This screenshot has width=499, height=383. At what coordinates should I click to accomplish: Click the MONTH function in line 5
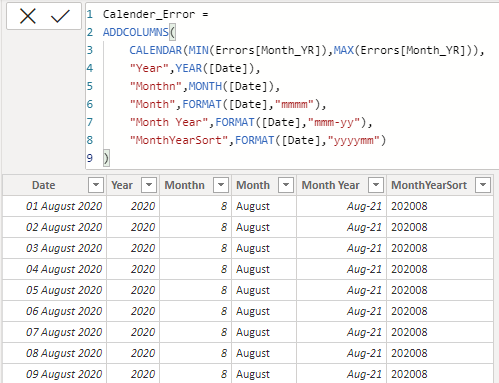205,86
